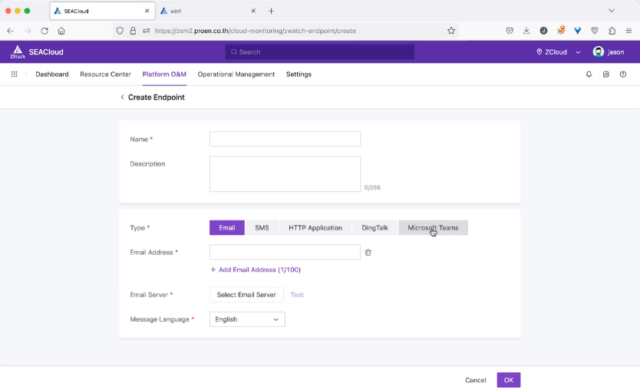Viewport: 640px width, 390px height.
Task: Close the SEACloud browser tab
Action: click(x=147, y=11)
